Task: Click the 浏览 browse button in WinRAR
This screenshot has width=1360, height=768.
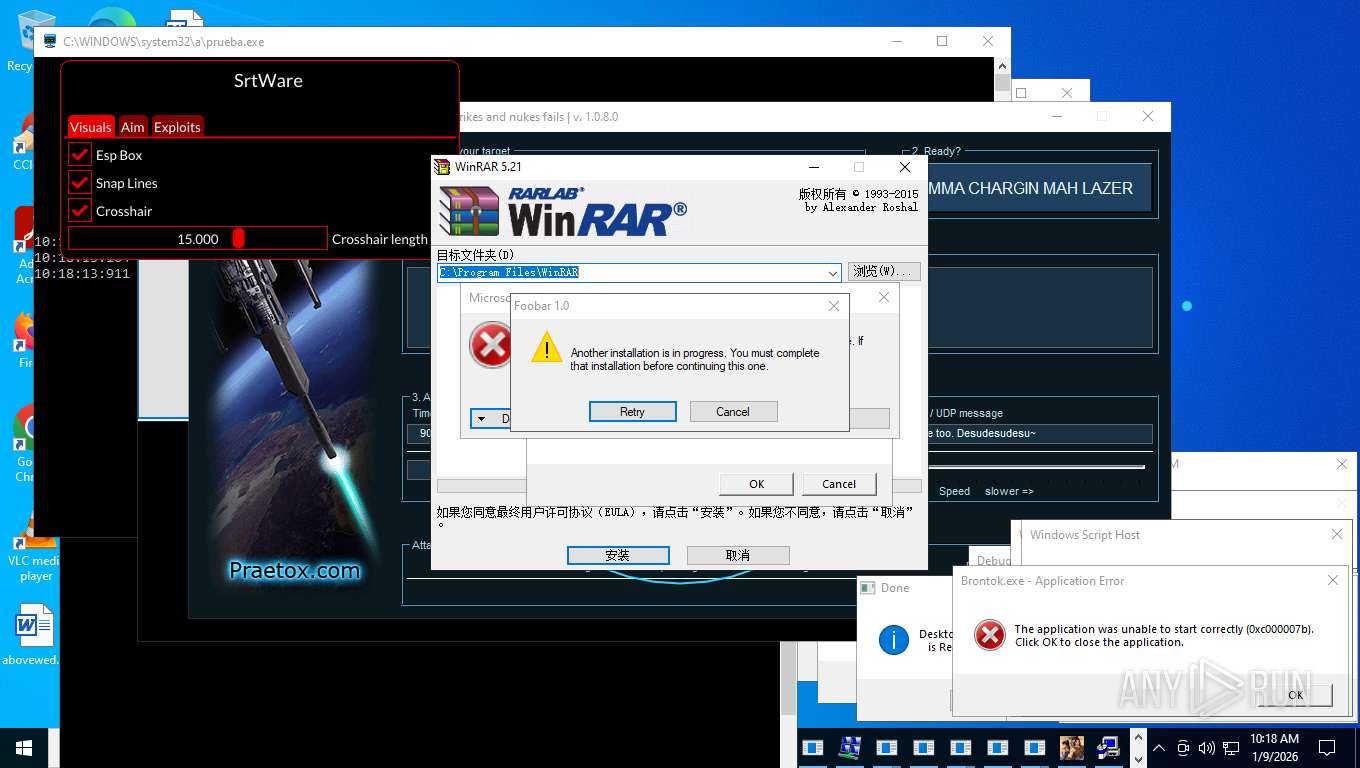Action: 884,272
